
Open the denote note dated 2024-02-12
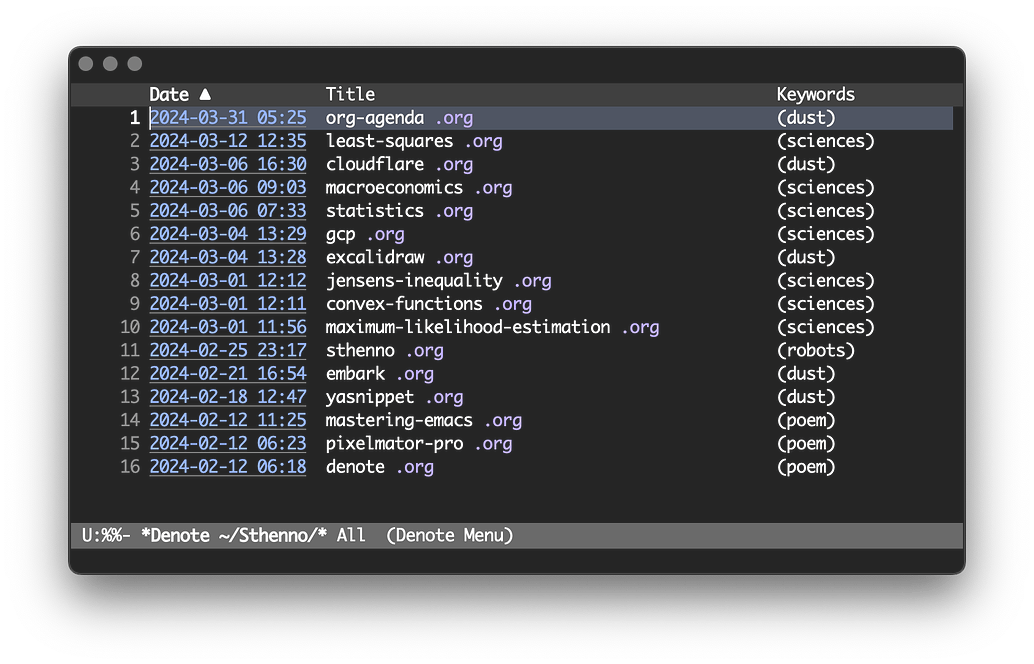227,466
